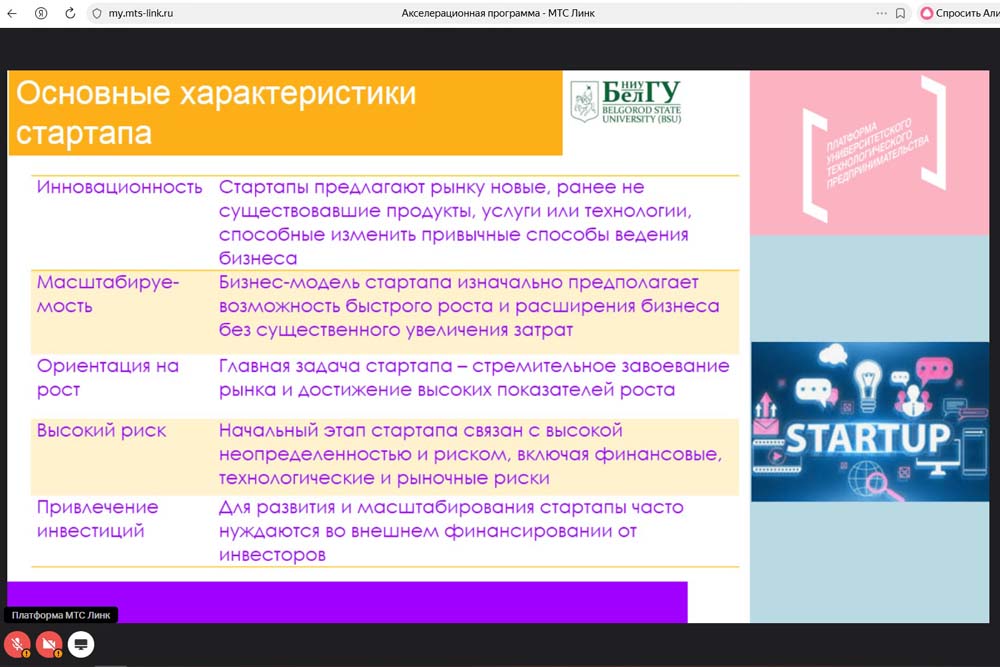
Task: Reload the MTS Link page
Action: coord(70,14)
